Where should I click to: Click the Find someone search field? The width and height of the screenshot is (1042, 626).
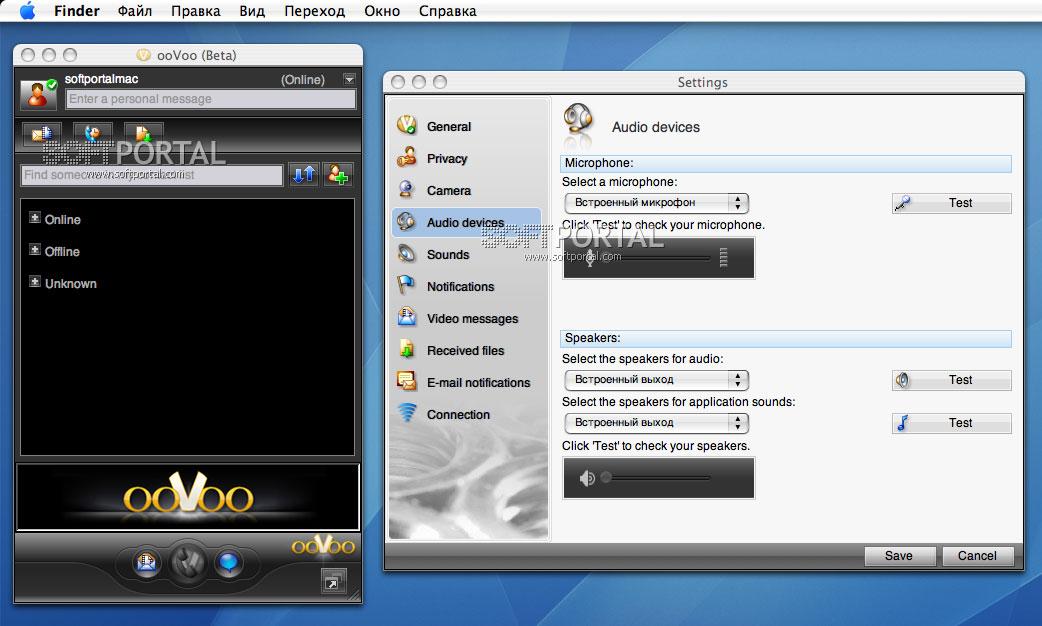click(152, 175)
